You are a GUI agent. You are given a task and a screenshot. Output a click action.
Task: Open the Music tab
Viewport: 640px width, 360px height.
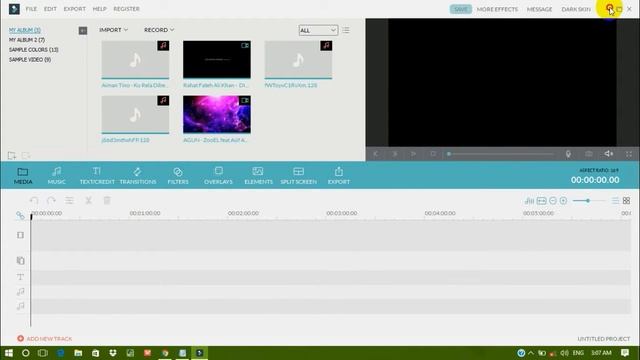56,176
